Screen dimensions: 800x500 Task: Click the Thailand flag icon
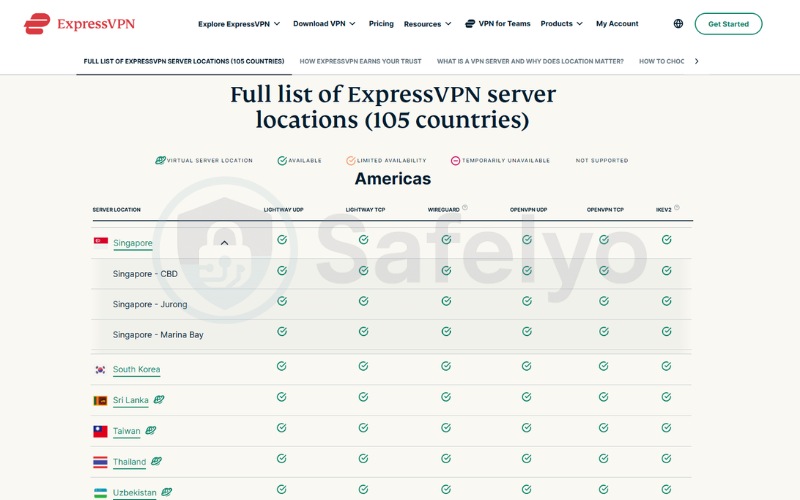pyautogui.click(x=100, y=462)
